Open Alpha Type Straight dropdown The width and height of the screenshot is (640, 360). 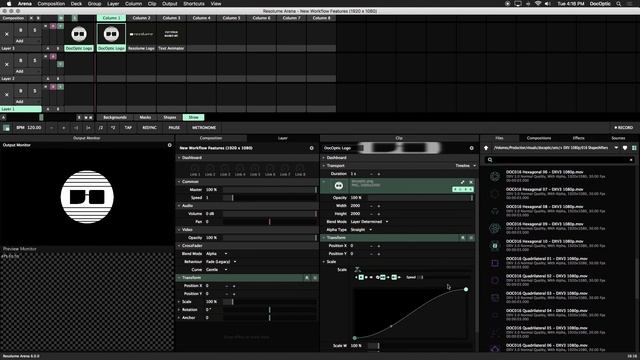tap(361, 230)
